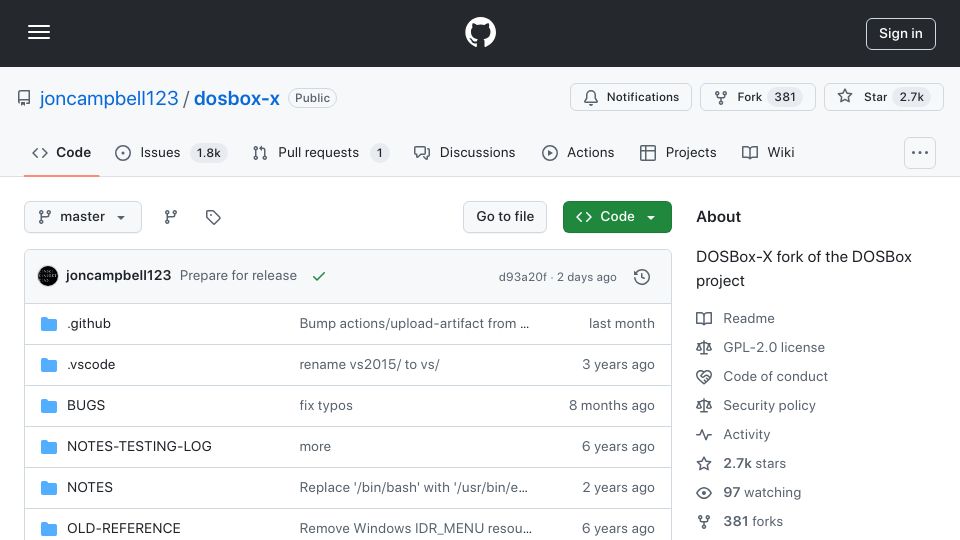The width and height of the screenshot is (960, 540).
Task: Click the Notifications bell button
Action: click(x=631, y=97)
